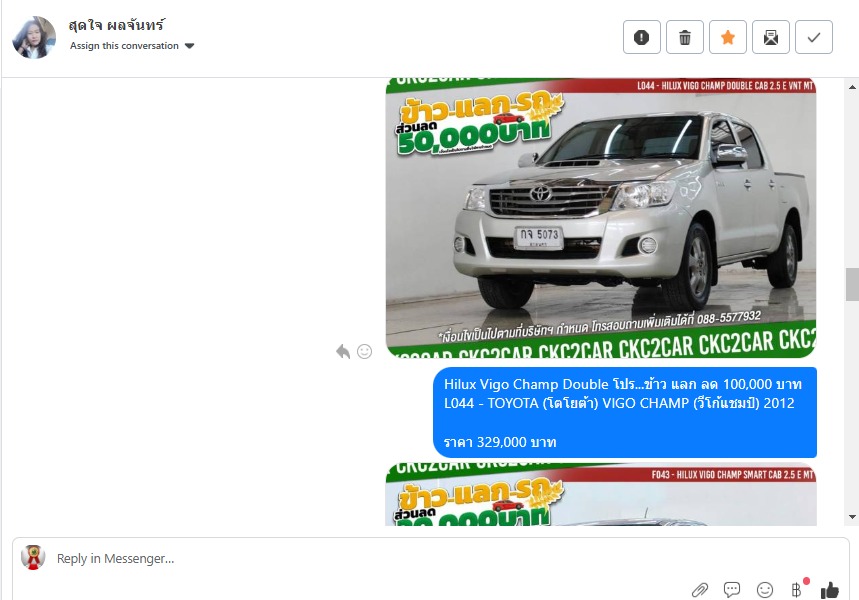The width and height of the screenshot is (859, 600).
Task: Click the customer name สุดใจ ผลจันทร์
Action: pos(116,25)
